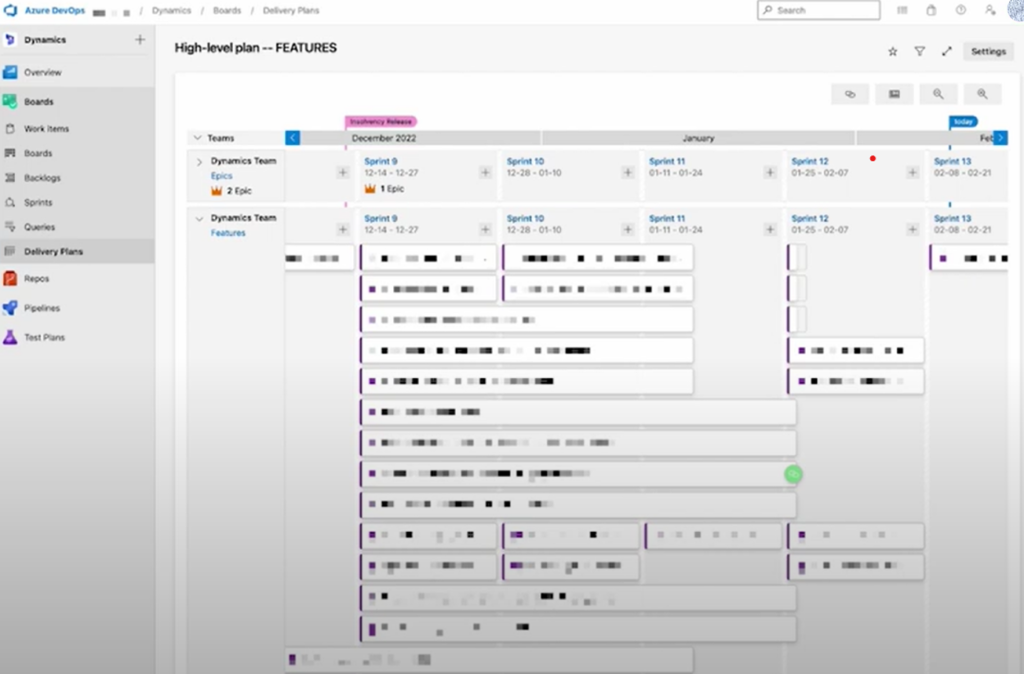1024x674 pixels.
Task: Click the zoom out magnifier button
Action: tap(938, 94)
